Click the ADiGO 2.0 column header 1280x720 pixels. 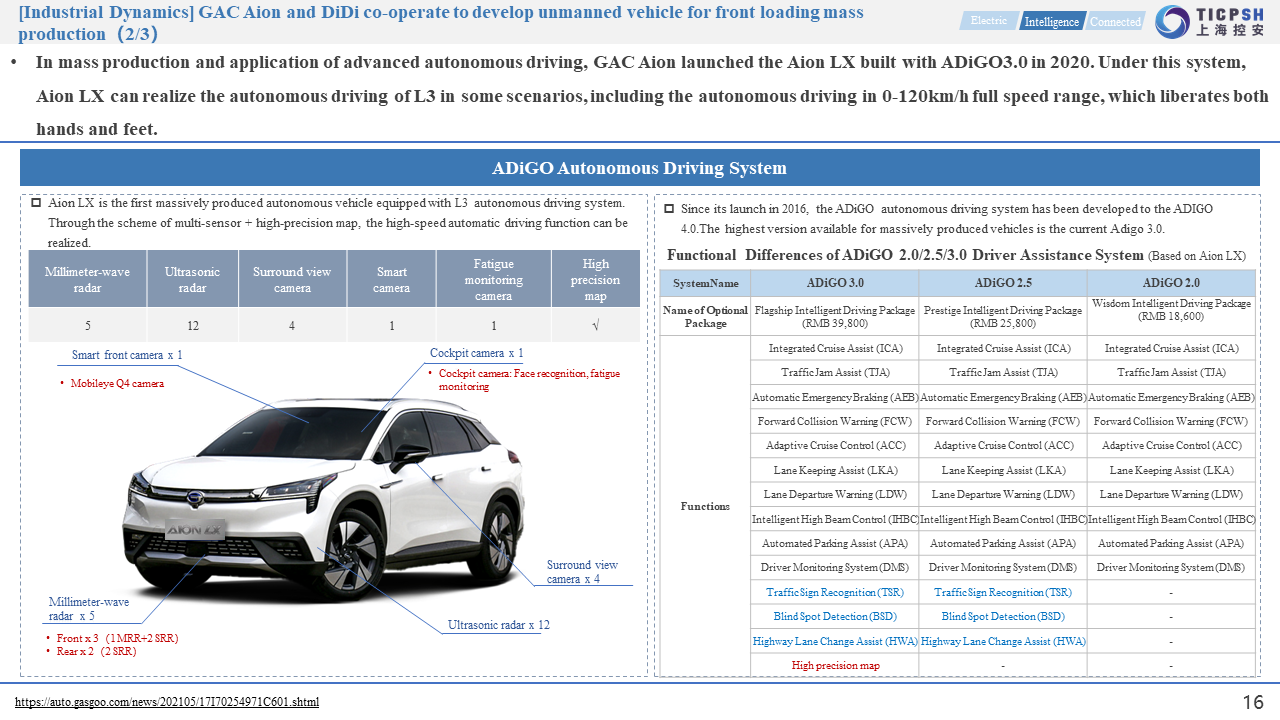click(1170, 283)
